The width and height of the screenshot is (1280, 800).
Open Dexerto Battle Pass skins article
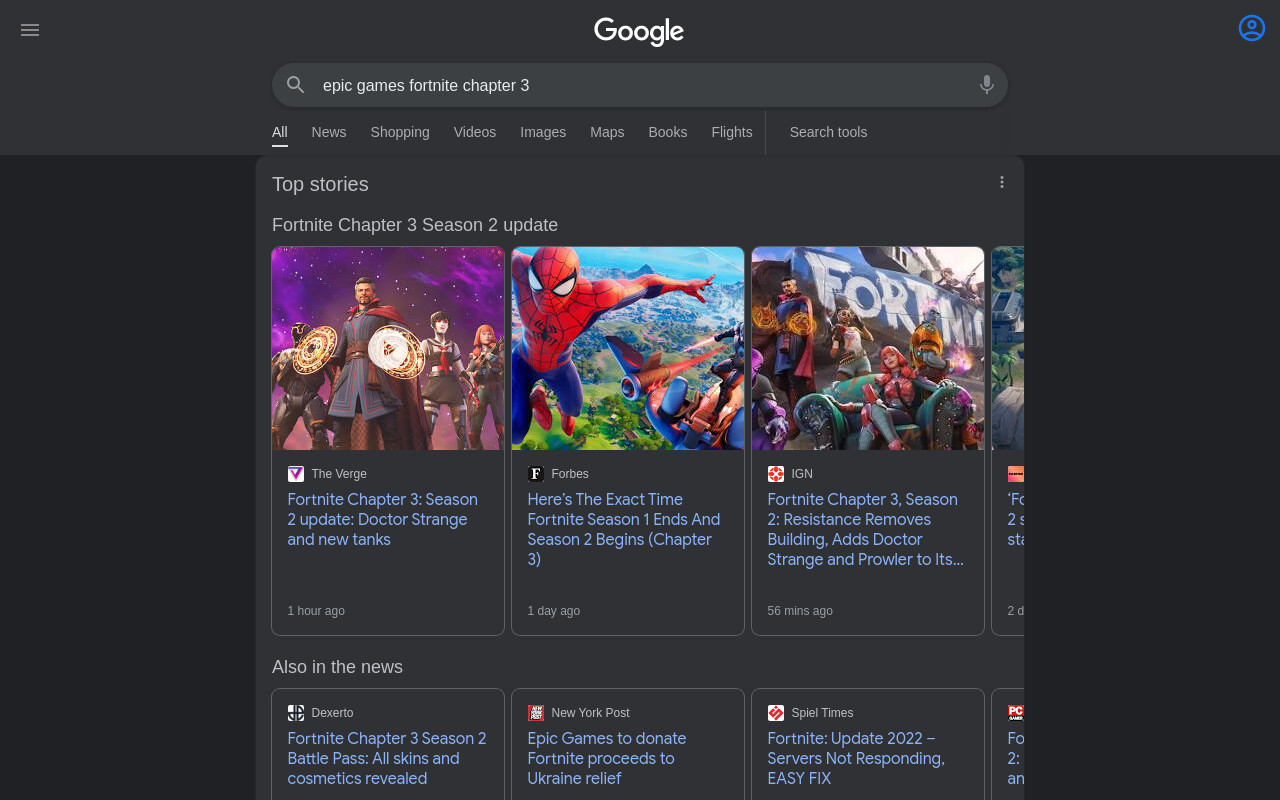[x=387, y=759]
